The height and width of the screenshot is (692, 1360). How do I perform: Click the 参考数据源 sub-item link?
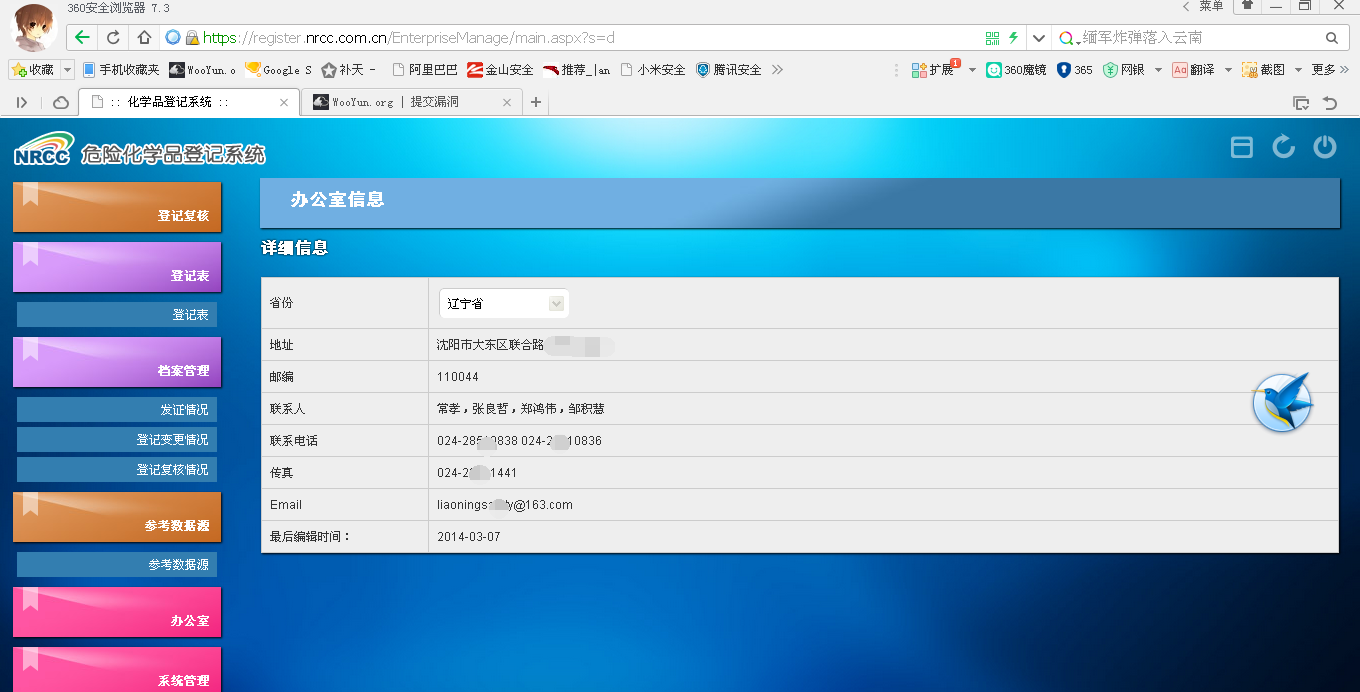pos(117,565)
